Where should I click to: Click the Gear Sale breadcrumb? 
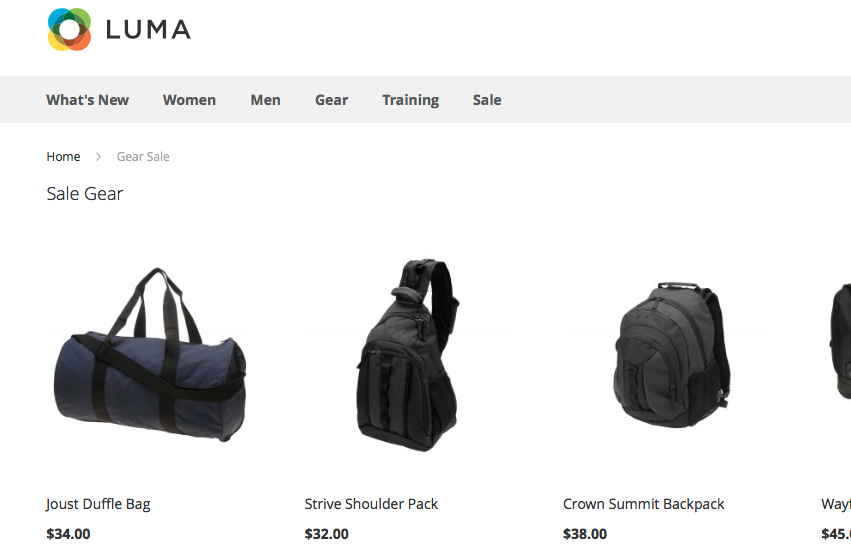[143, 156]
